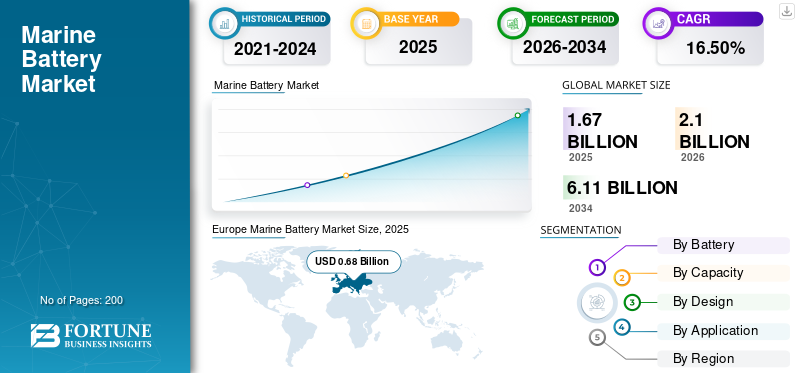This screenshot has width=800, height=373.
Task: Click the orange marker on growth curve
Action: pos(346,176)
